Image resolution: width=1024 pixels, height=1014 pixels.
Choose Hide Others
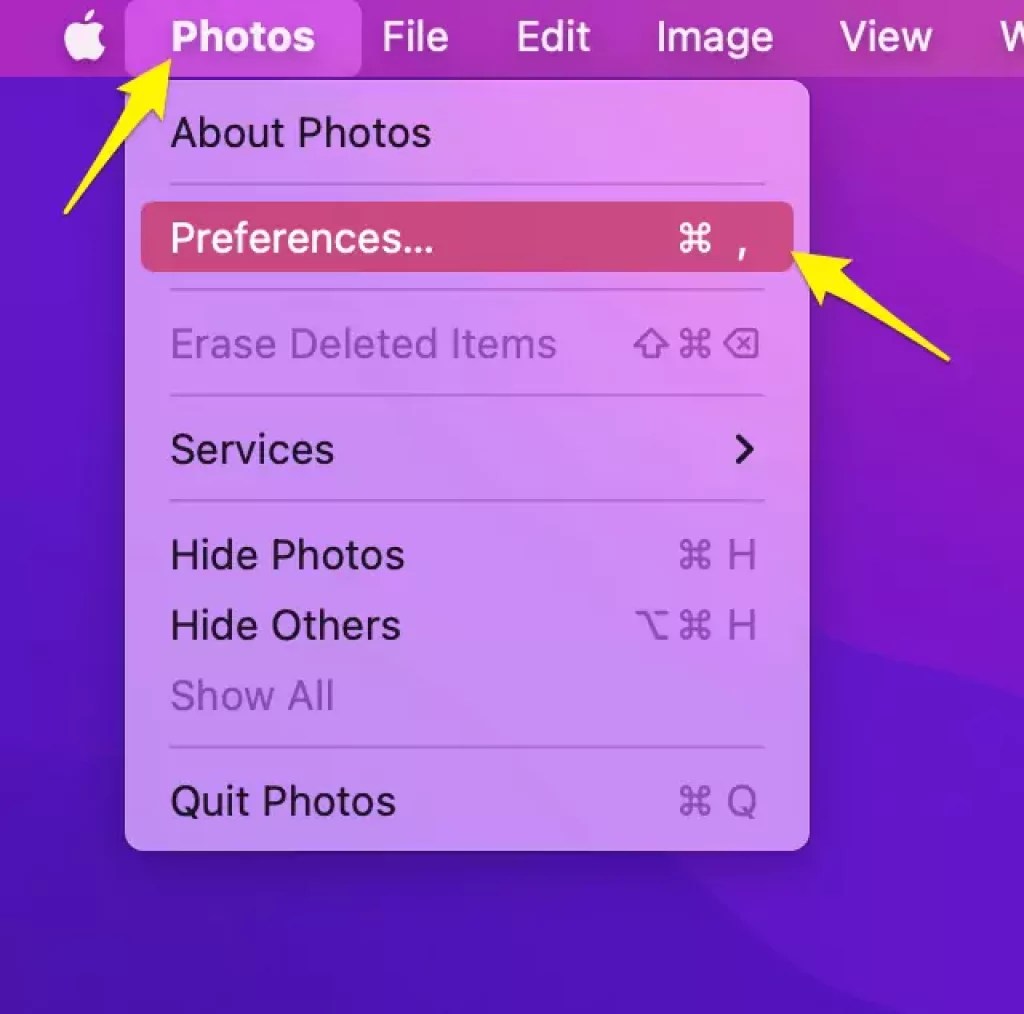(285, 625)
